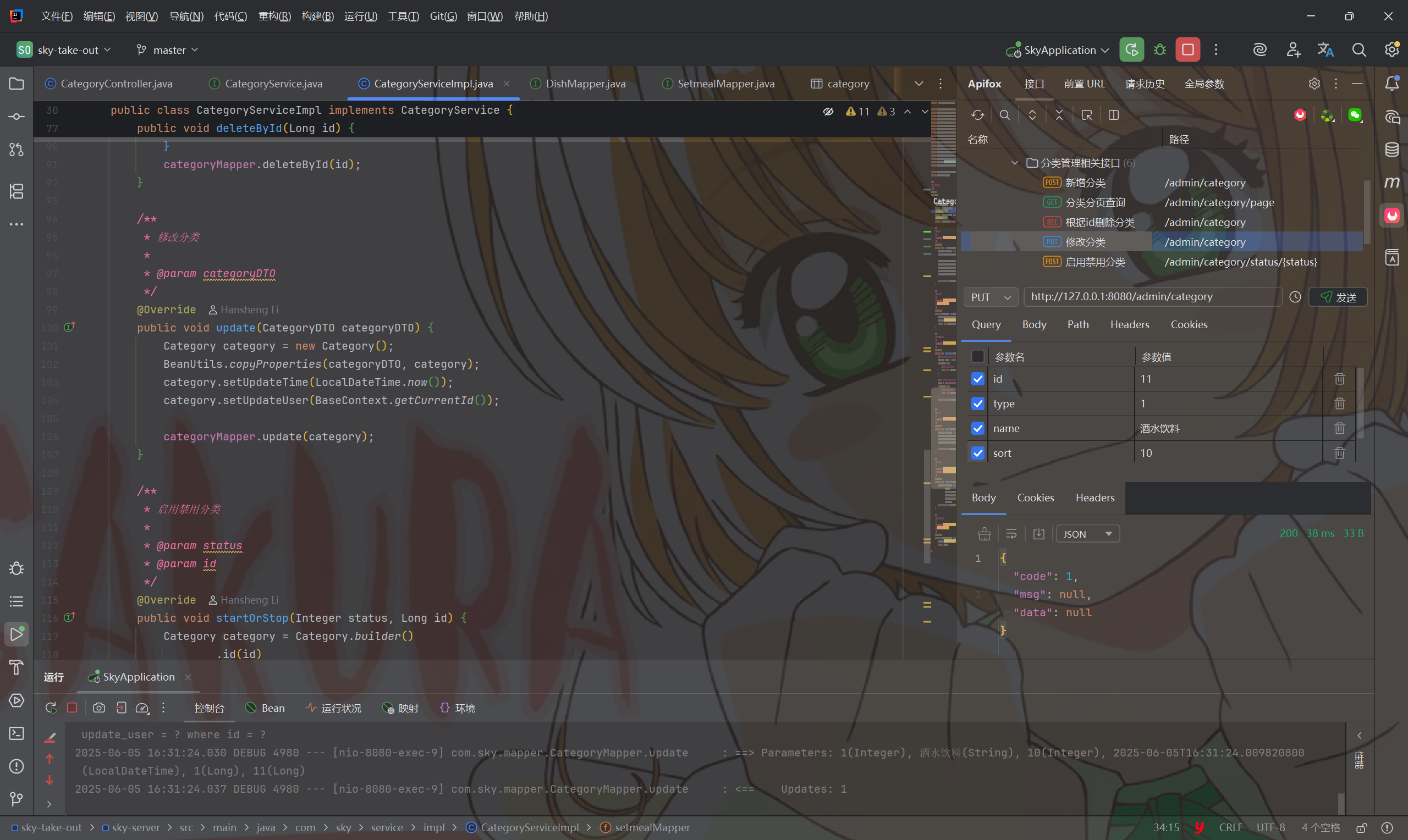Screen dimensions: 1408x840
Task: Uncheck the name parameter checkbox
Action: pyautogui.click(x=978, y=428)
